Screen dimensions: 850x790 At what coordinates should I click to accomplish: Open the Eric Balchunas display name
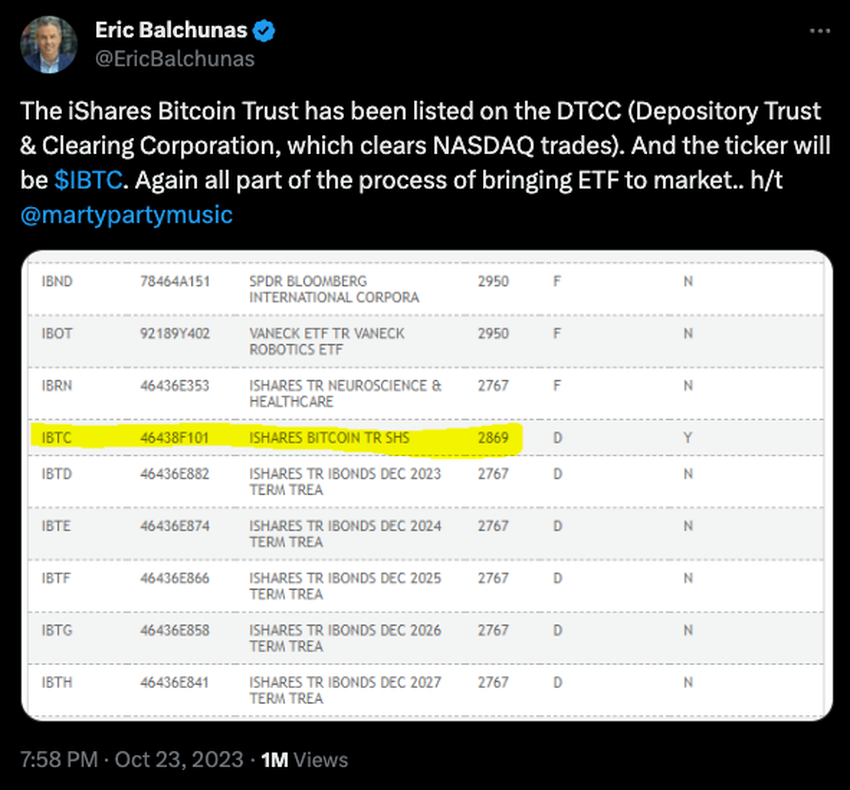(x=171, y=30)
